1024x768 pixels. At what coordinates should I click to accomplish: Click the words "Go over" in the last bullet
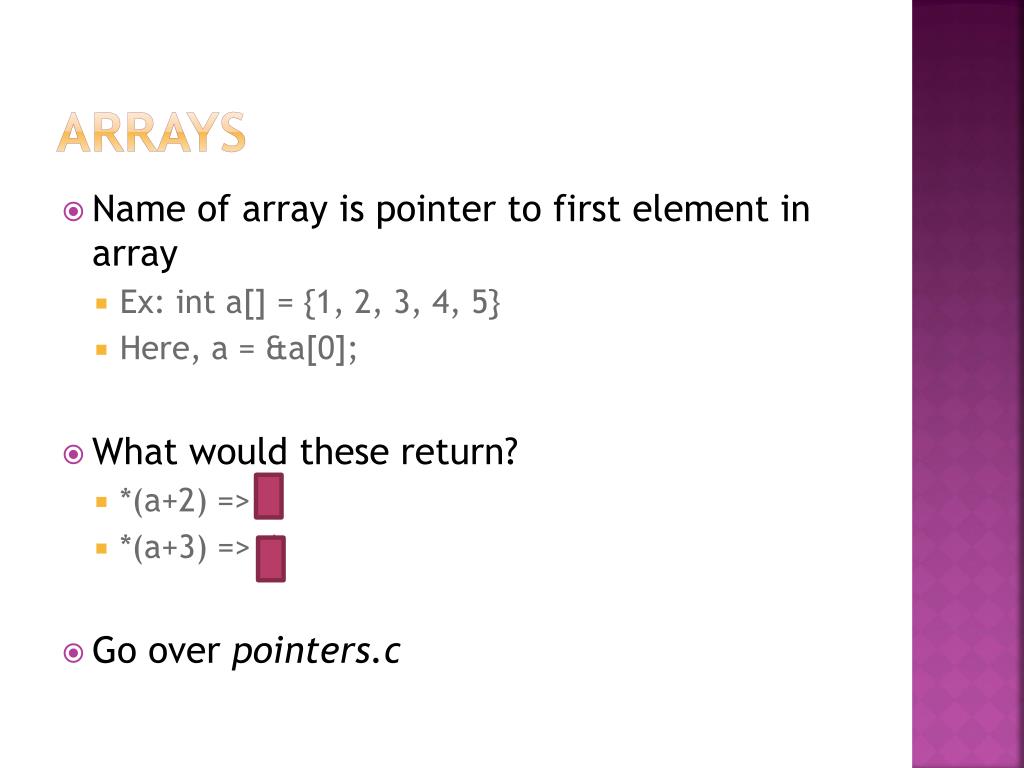tap(156, 651)
